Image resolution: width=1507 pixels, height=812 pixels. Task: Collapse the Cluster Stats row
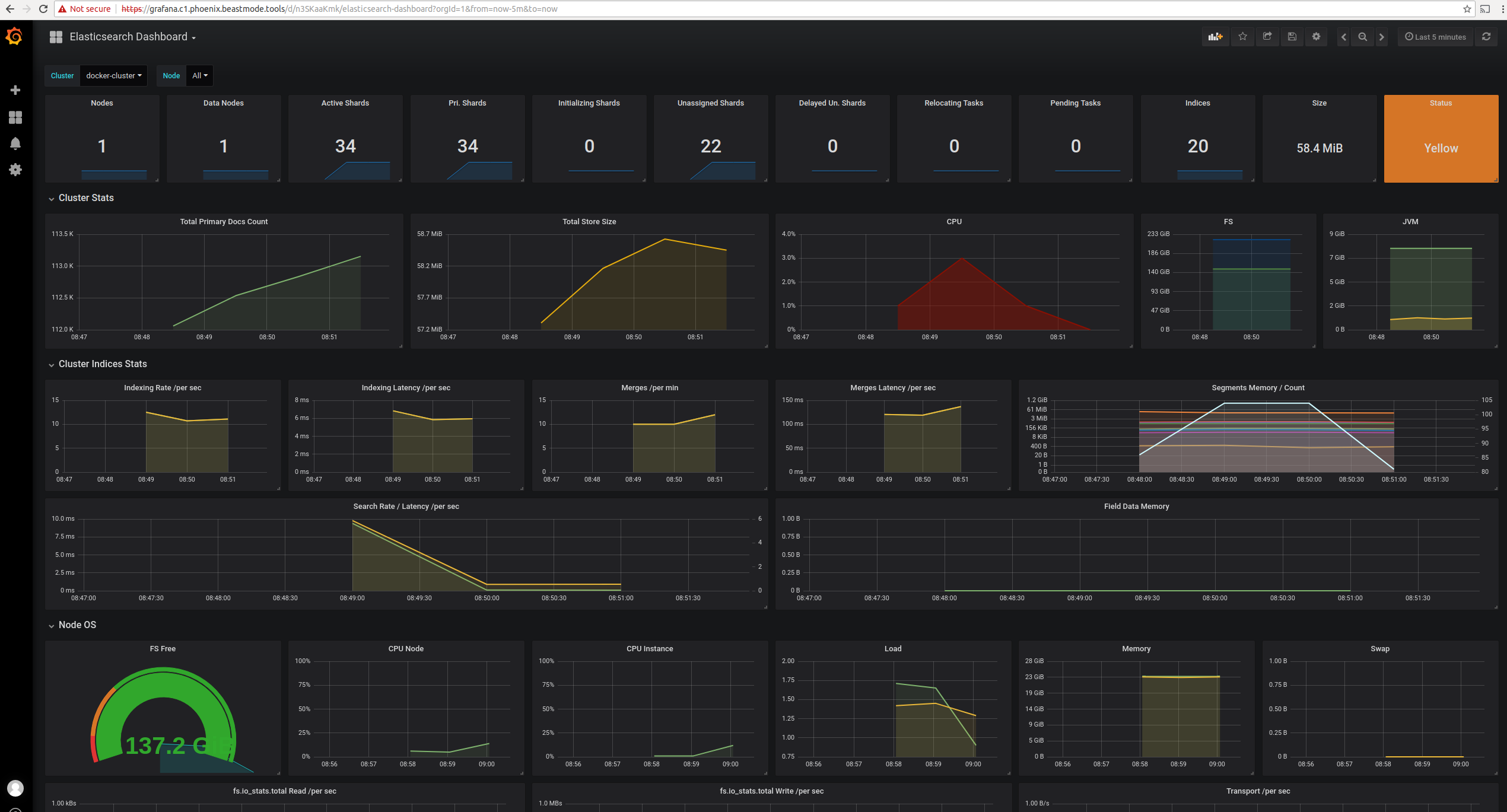[85, 198]
